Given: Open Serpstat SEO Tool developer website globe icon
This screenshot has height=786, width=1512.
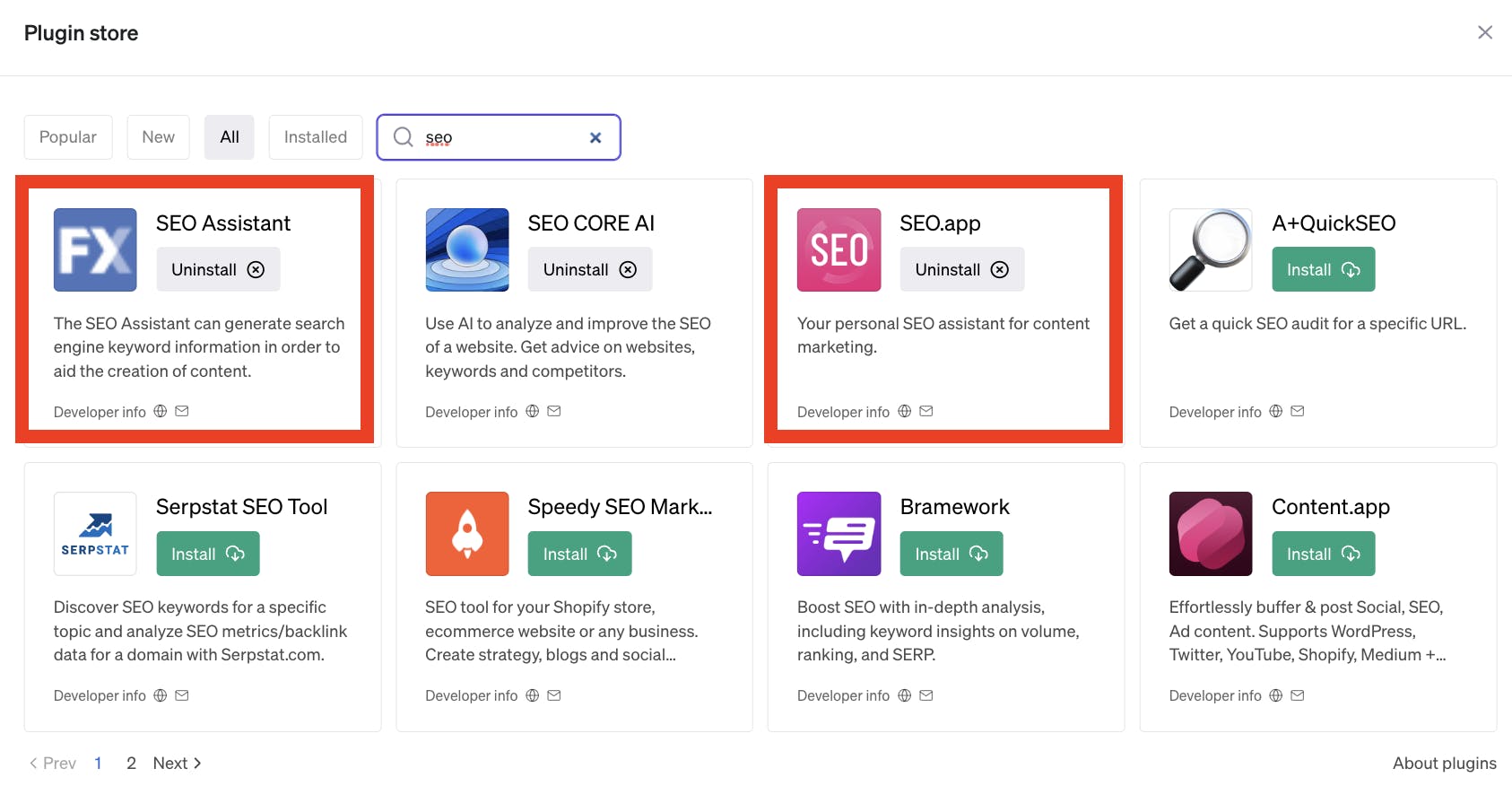Looking at the screenshot, I should (161, 695).
